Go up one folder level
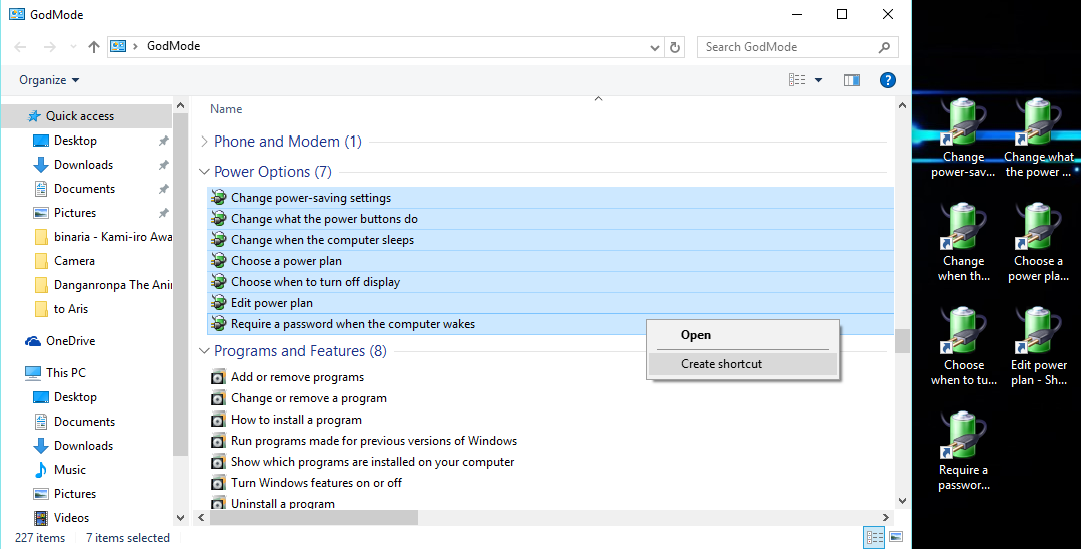This screenshot has height=549, width=1081. coord(94,47)
